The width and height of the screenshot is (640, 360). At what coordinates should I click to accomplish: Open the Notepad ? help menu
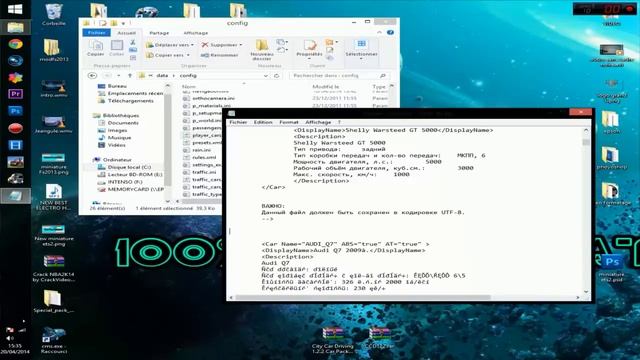tap(339, 122)
